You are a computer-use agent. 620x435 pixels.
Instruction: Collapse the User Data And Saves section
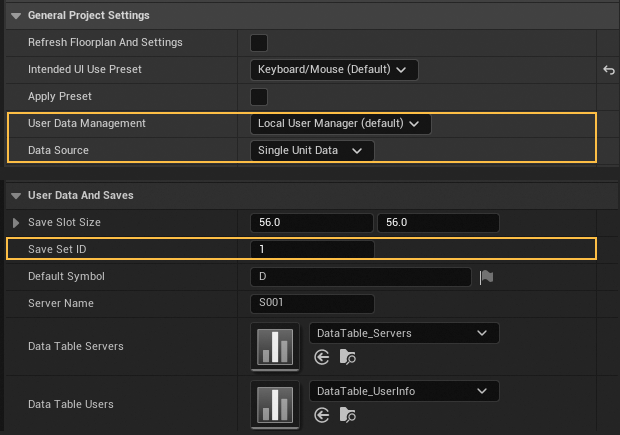tap(16, 195)
